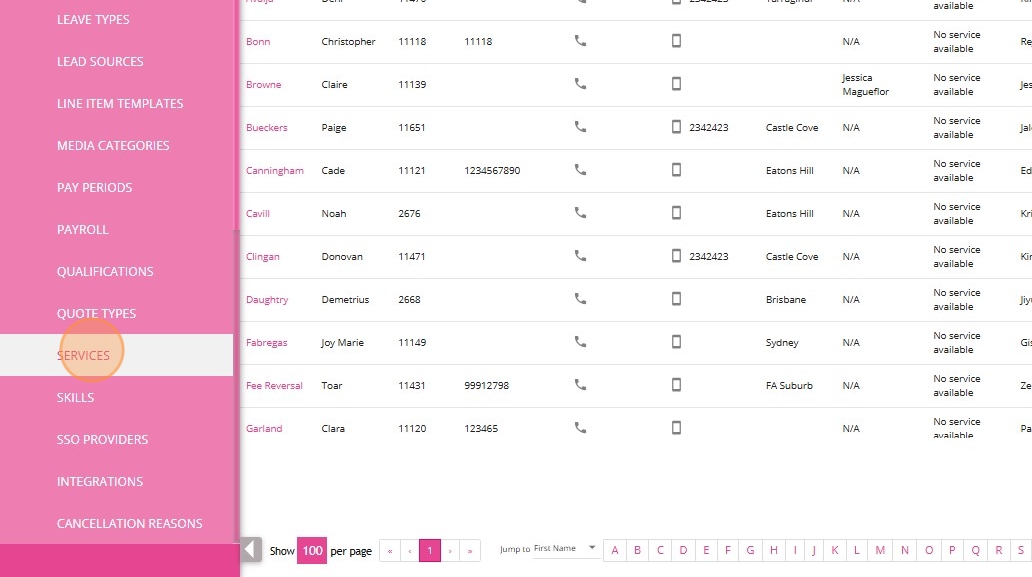Click the phone icon in Daughtry row
This screenshot has width=1032, height=577.
coord(580,299)
